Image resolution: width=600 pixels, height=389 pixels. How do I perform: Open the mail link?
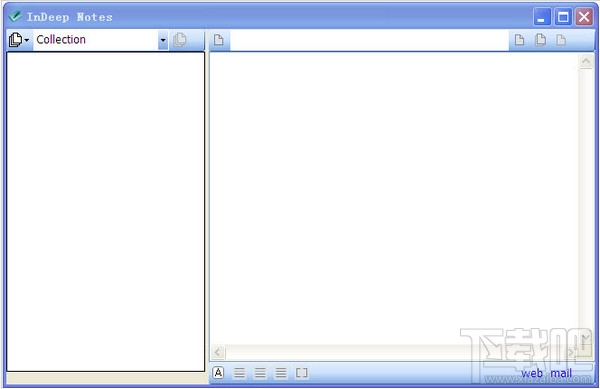(x=561, y=373)
